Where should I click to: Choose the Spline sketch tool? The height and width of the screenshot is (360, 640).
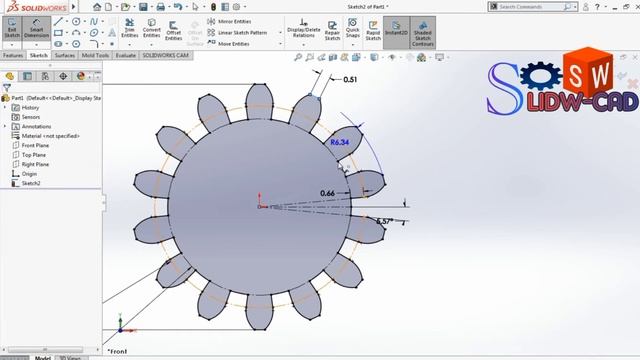[94, 22]
